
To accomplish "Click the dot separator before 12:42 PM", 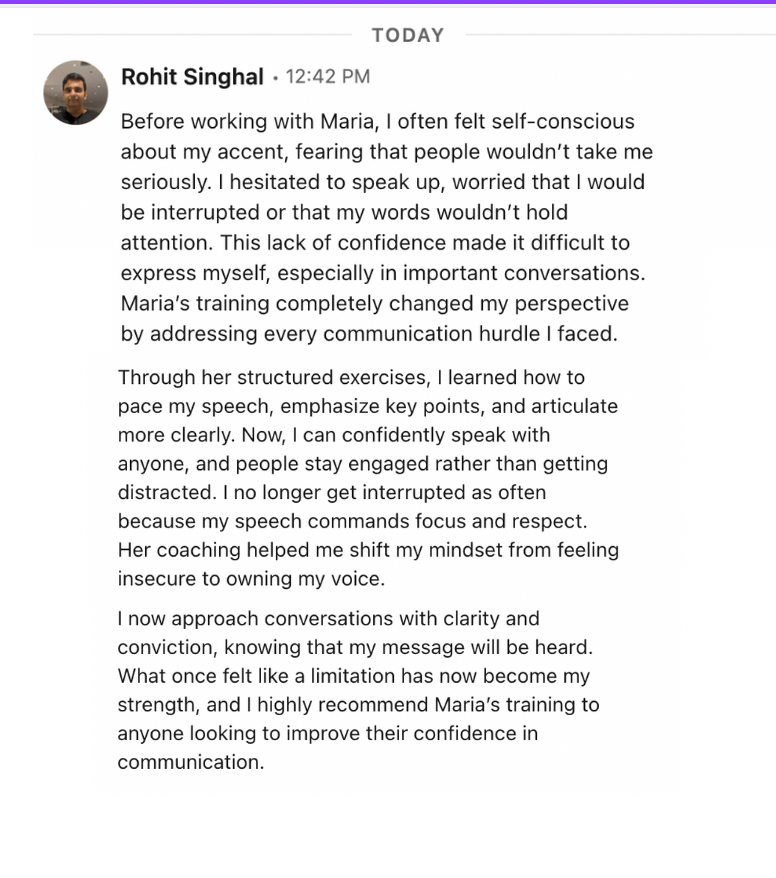I will pyautogui.click(x=275, y=78).
